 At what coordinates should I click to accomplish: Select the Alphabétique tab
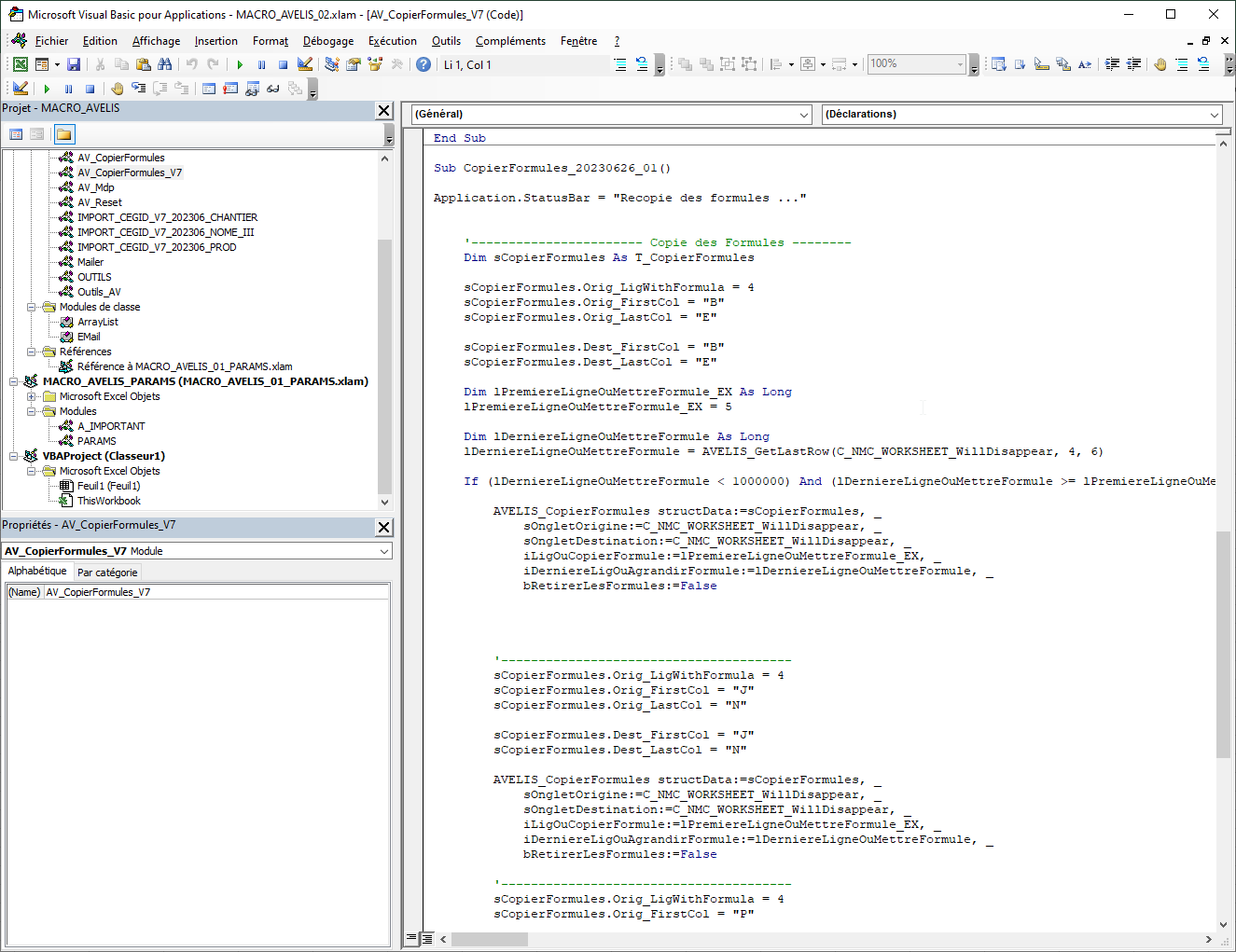(x=37, y=571)
